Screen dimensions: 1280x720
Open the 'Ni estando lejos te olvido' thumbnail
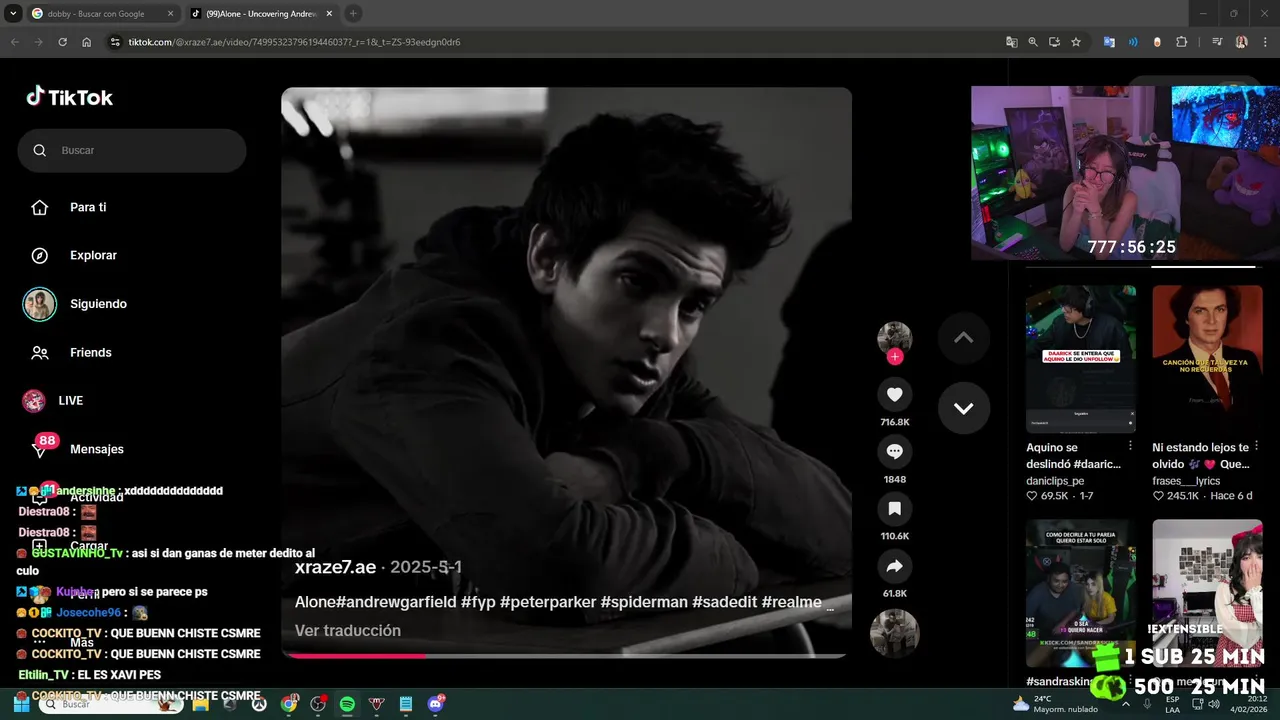[1207, 359]
